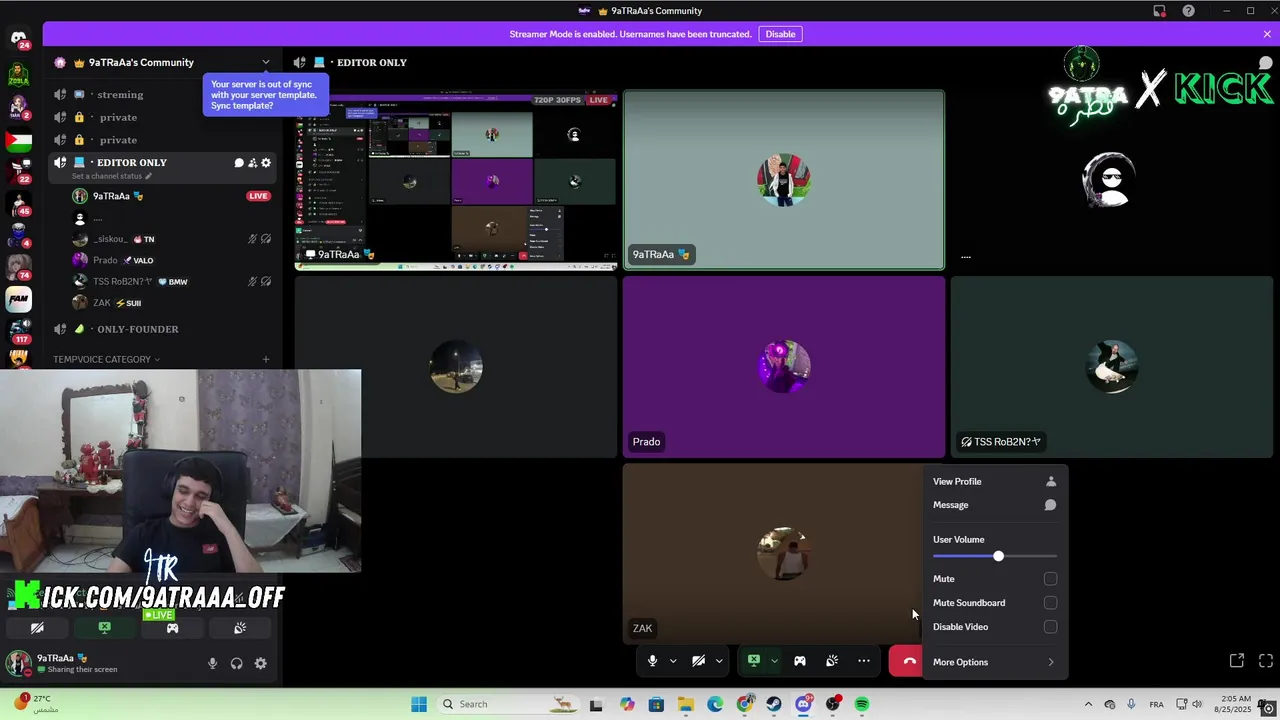
Task: Open the FAM server icon
Action: pos(18,299)
